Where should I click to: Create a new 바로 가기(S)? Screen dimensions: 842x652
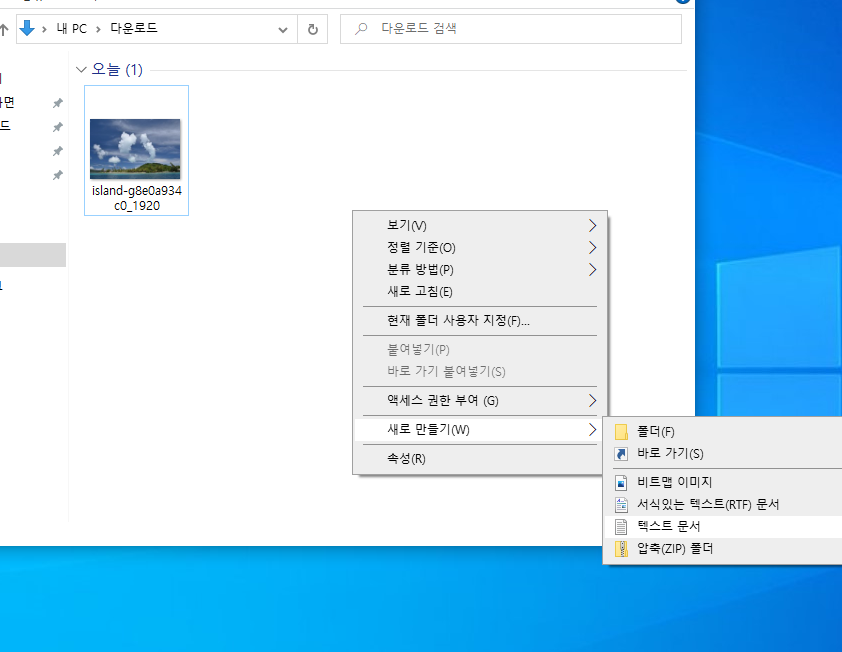723,454
